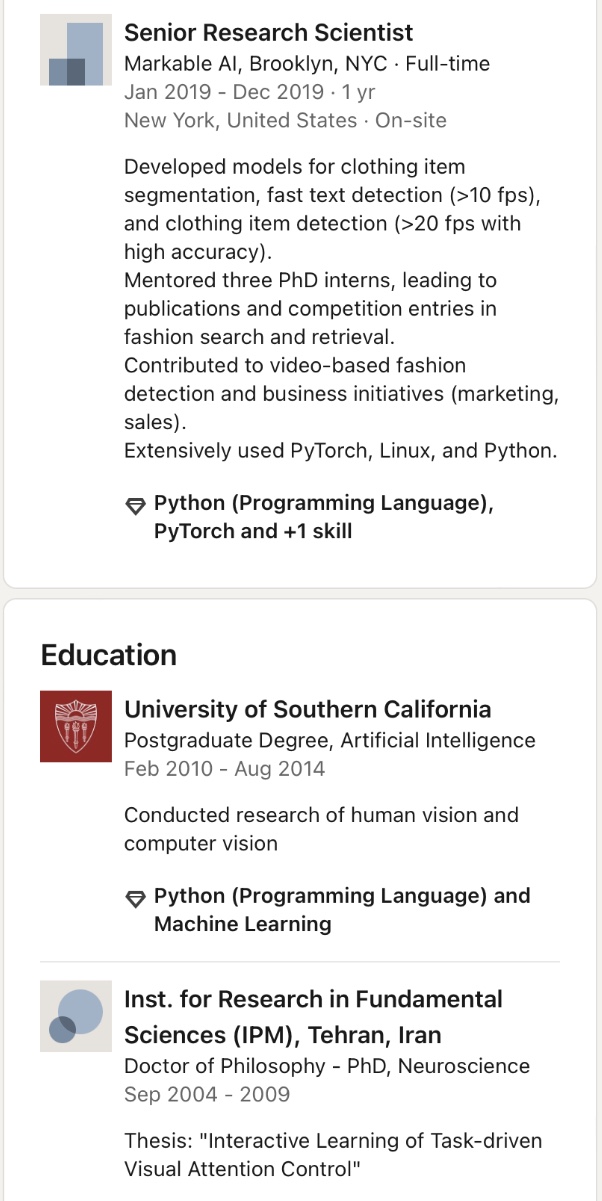Expand "Python, PyTorch and +1 skill" link
This screenshot has height=1201, width=602.
click(323, 517)
